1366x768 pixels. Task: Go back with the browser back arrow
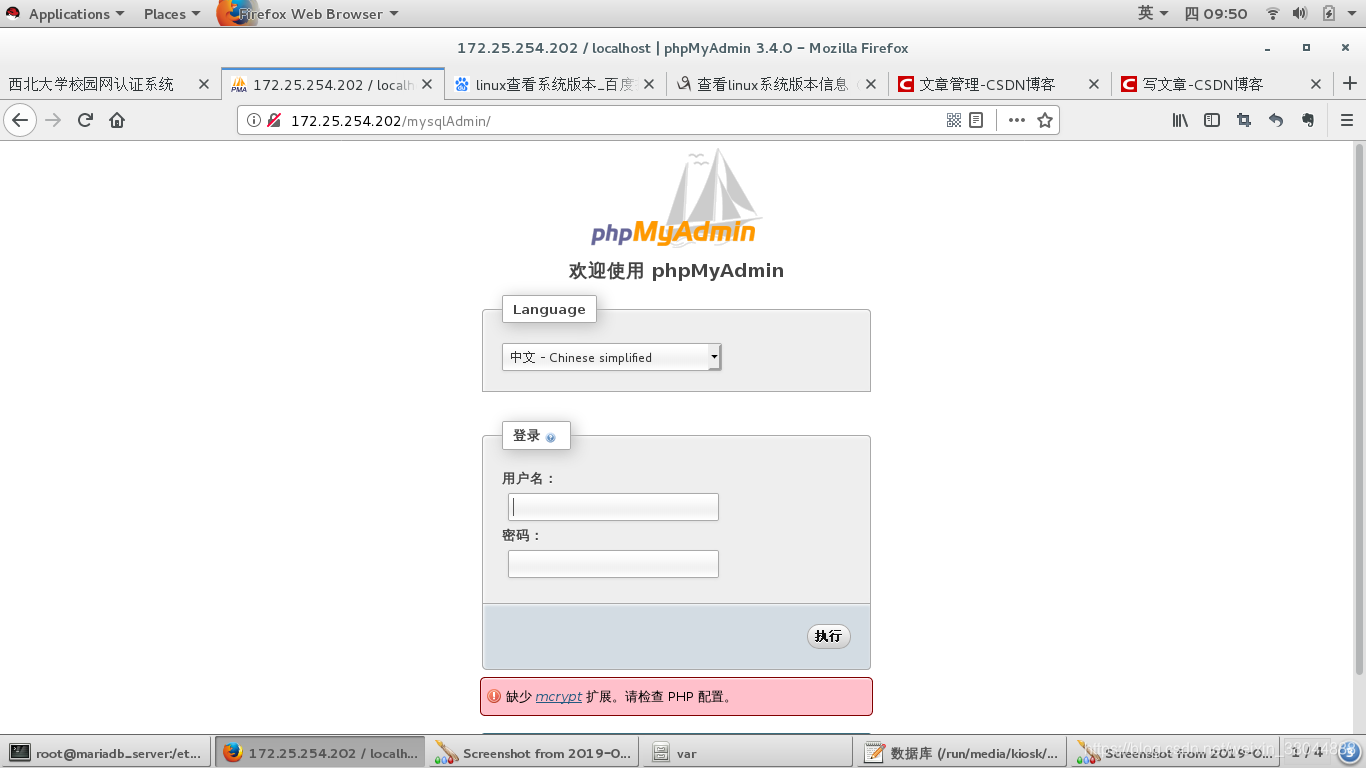[x=20, y=120]
